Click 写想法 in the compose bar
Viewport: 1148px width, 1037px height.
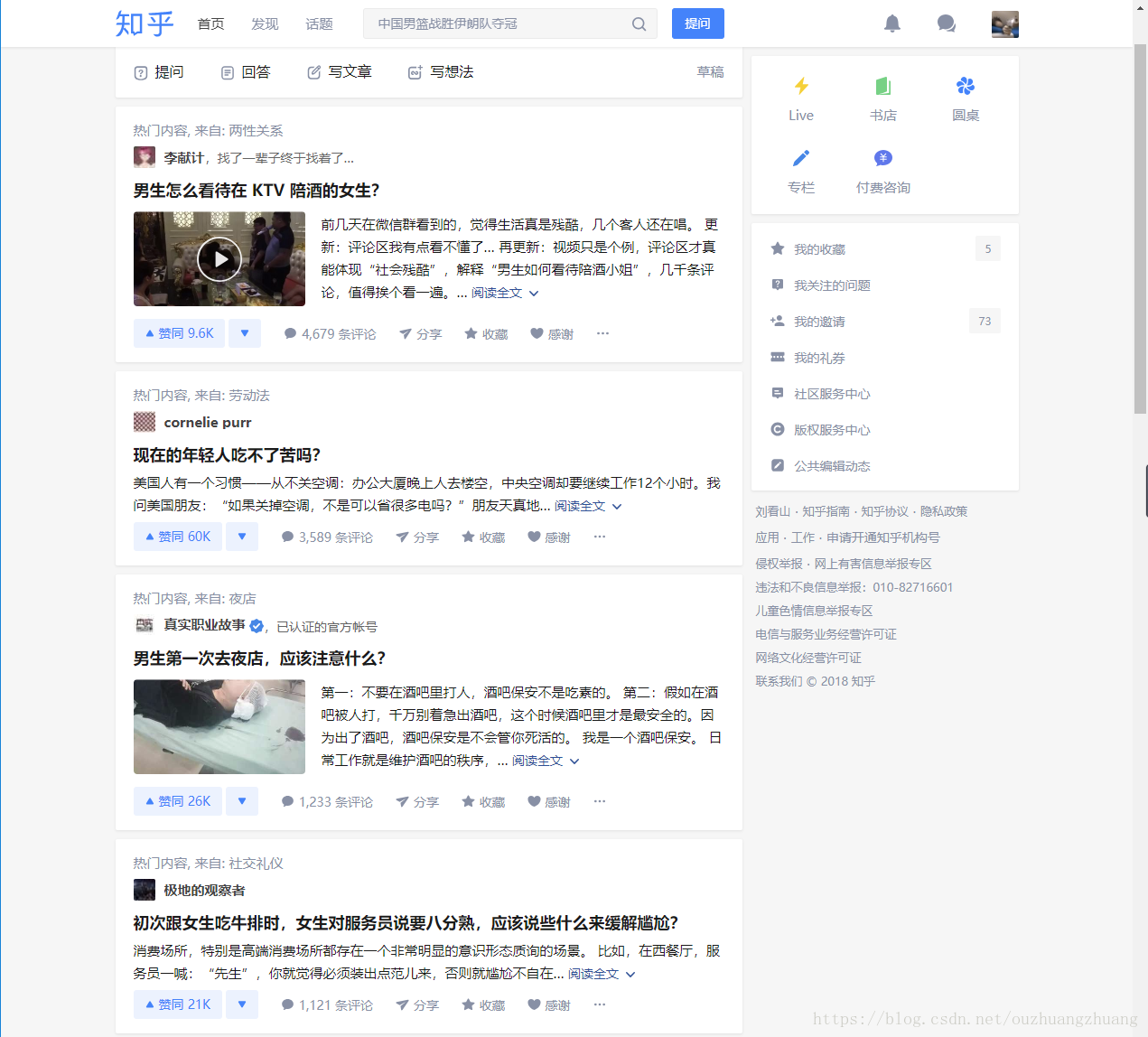[441, 72]
